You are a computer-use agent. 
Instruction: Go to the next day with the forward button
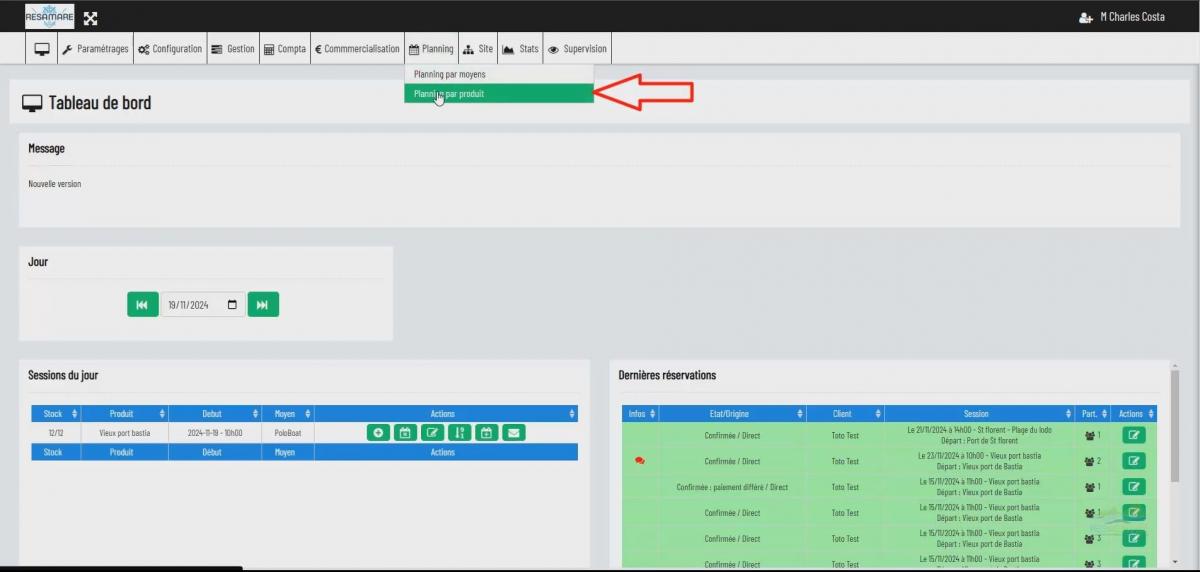(263, 305)
